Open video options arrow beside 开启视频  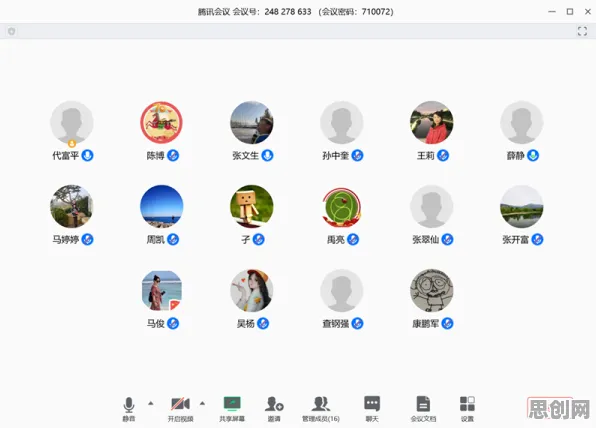tap(203, 403)
